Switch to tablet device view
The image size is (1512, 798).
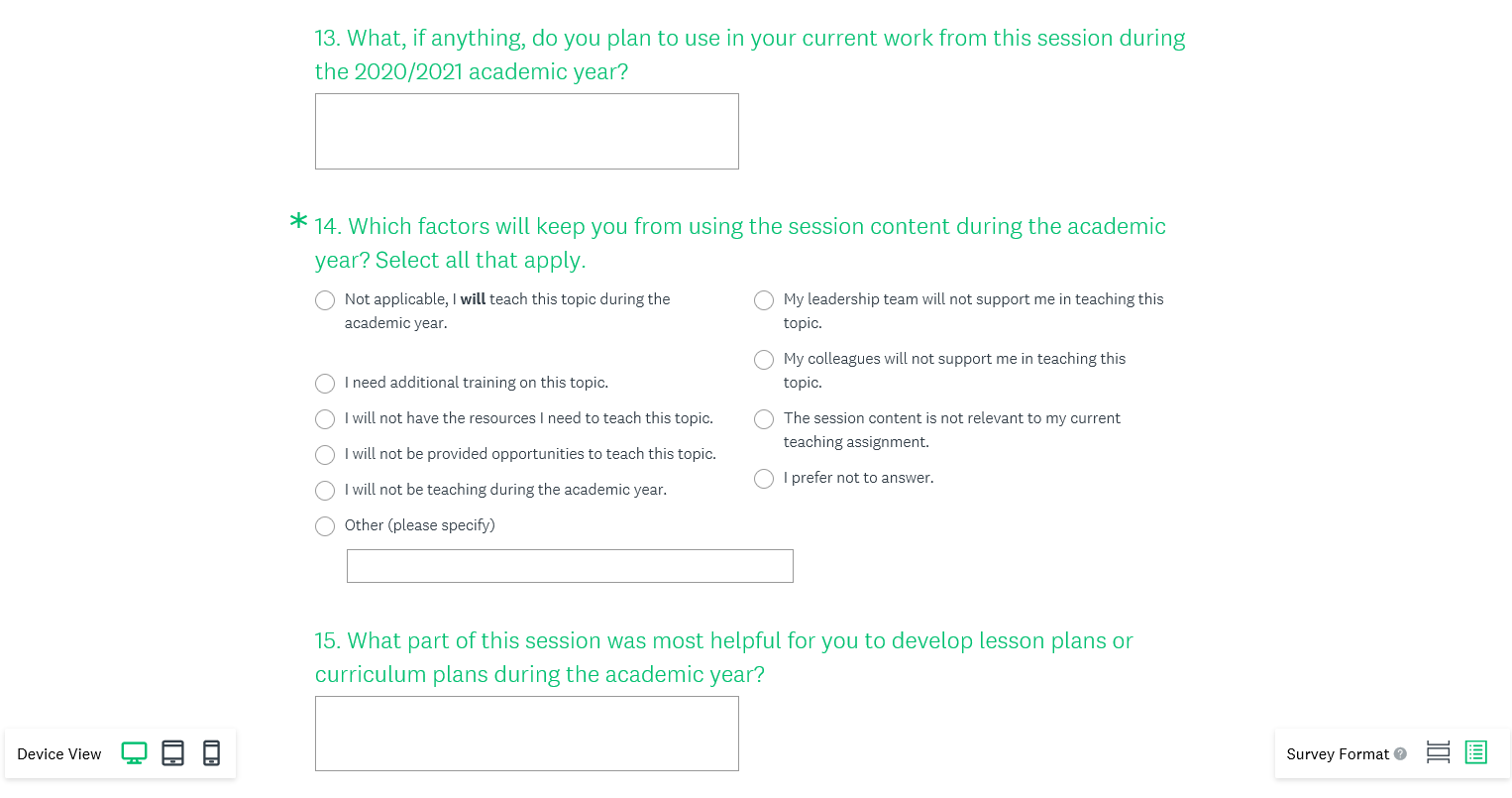[x=172, y=753]
